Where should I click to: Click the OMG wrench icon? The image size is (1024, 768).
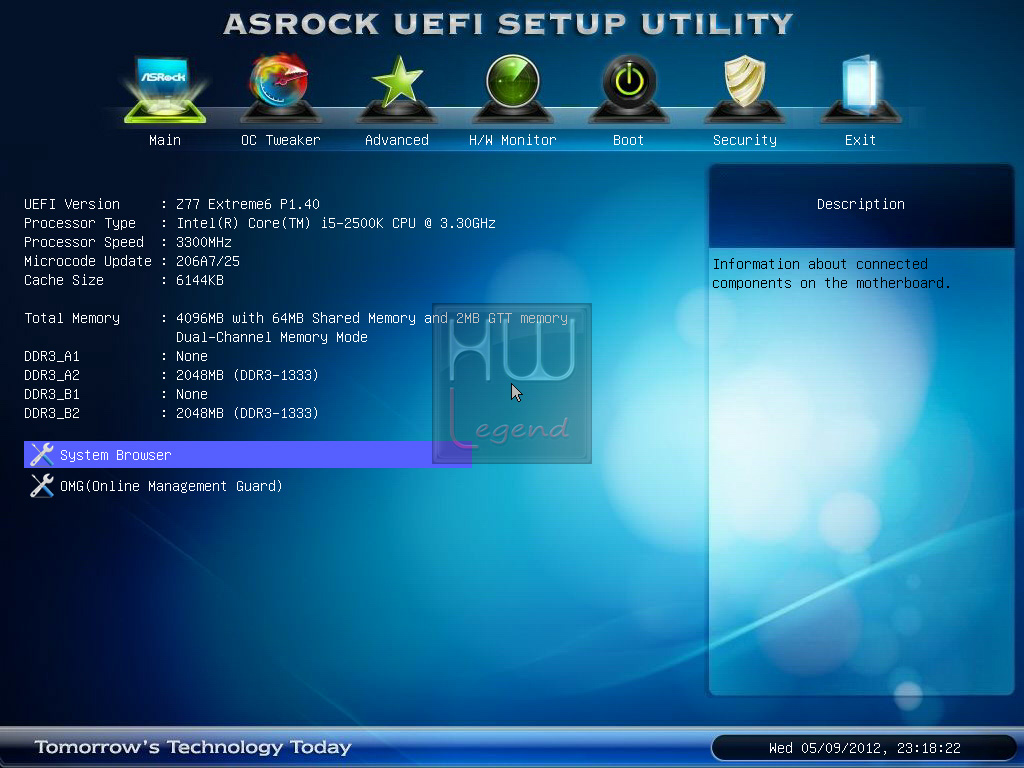click(42, 486)
